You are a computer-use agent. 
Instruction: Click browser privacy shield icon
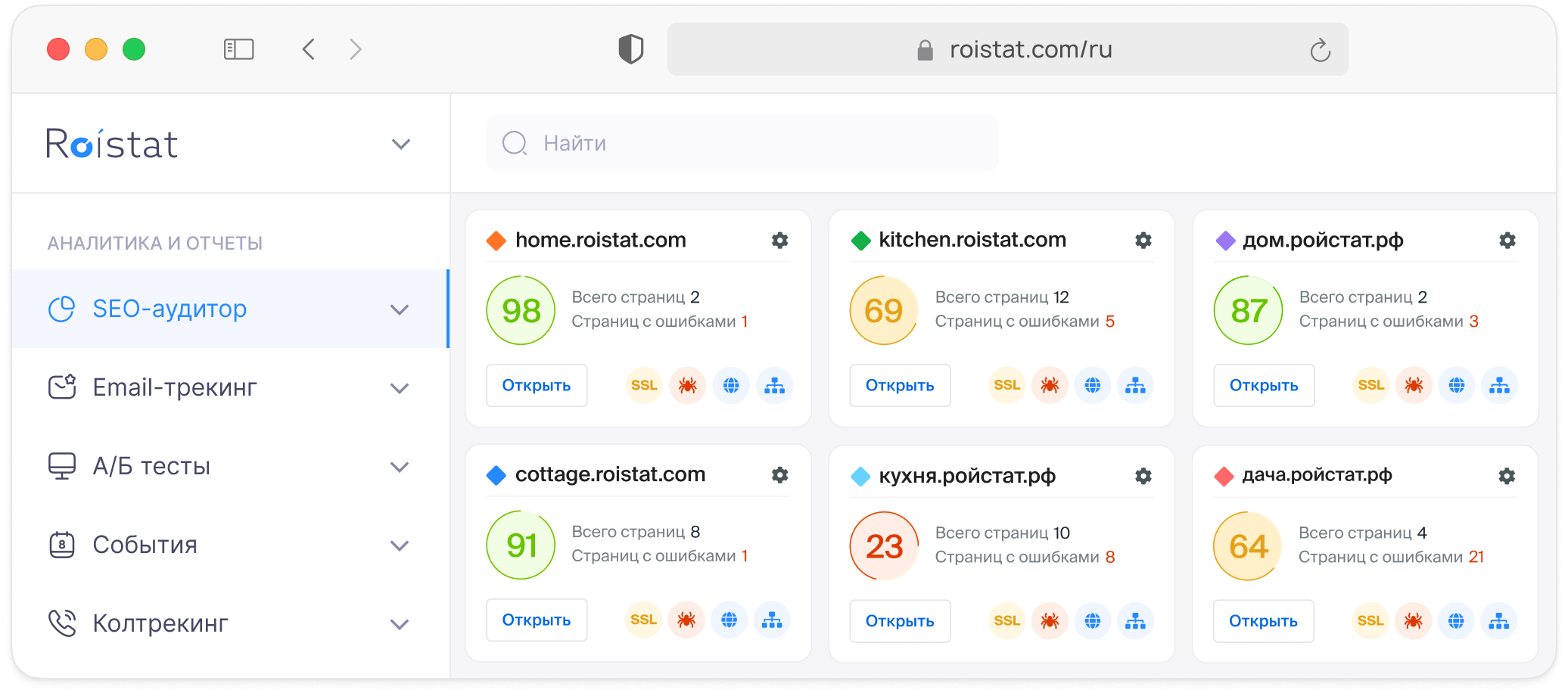click(631, 50)
